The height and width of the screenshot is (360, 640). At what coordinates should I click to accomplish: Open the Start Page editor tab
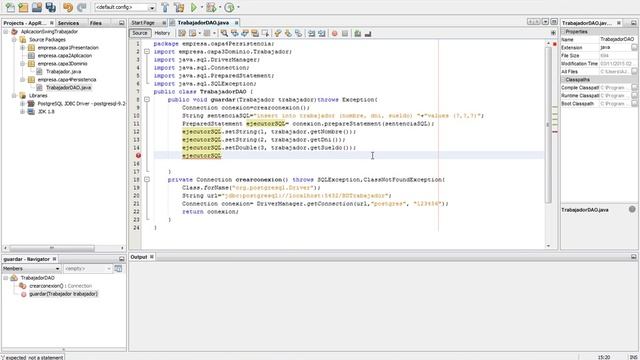143,23
